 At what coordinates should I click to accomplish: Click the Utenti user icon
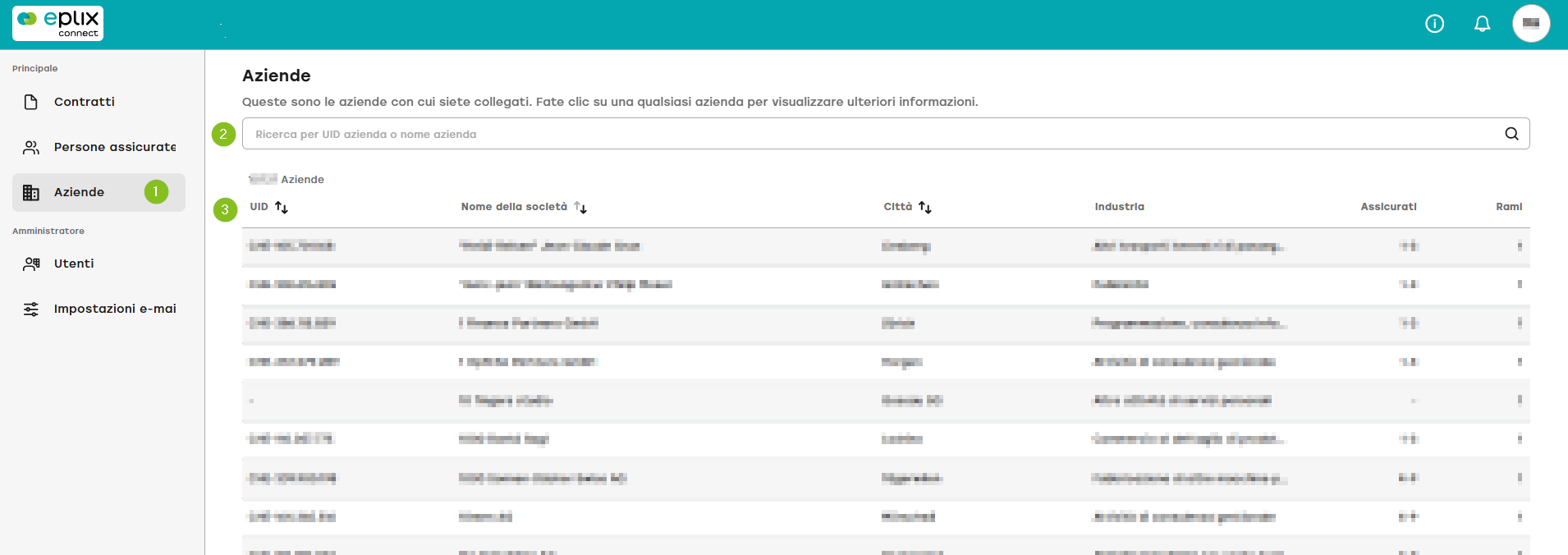click(31, 264)
